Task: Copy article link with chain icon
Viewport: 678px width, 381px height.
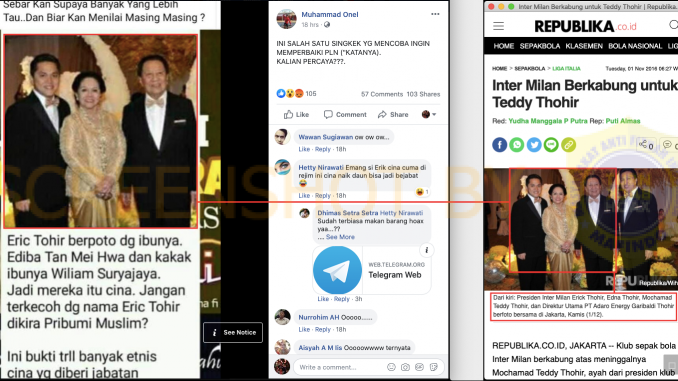Action: pyautogui.click(x=569, y=145)
